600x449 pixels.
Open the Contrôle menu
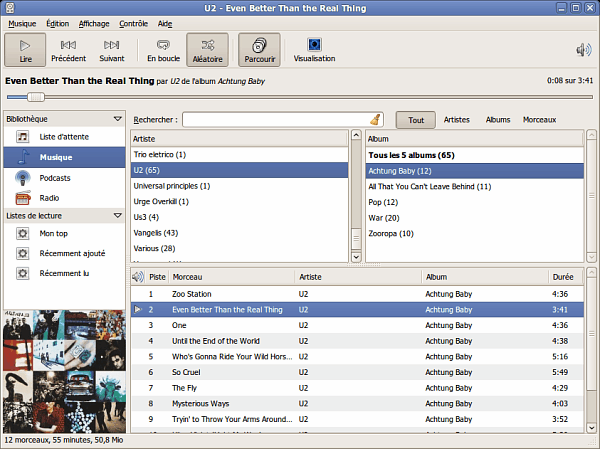tap(133, 24)
